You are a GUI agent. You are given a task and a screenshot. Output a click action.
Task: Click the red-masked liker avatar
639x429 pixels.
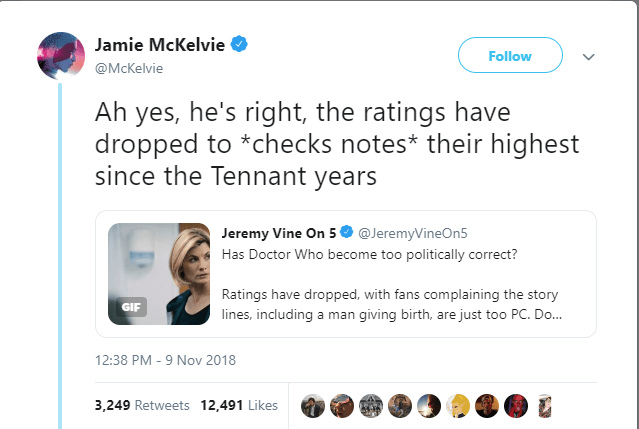(516, 406)
